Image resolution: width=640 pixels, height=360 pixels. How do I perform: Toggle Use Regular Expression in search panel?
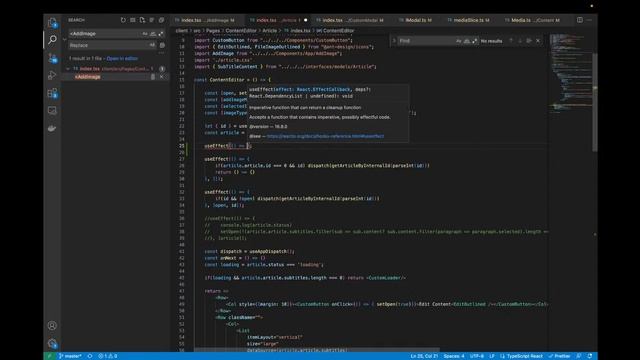point(160,34)
